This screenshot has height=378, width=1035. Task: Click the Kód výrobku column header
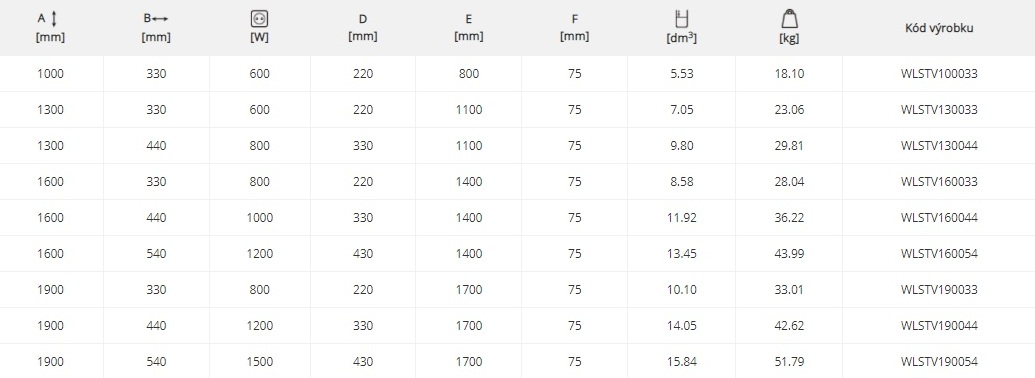[939, 28]
